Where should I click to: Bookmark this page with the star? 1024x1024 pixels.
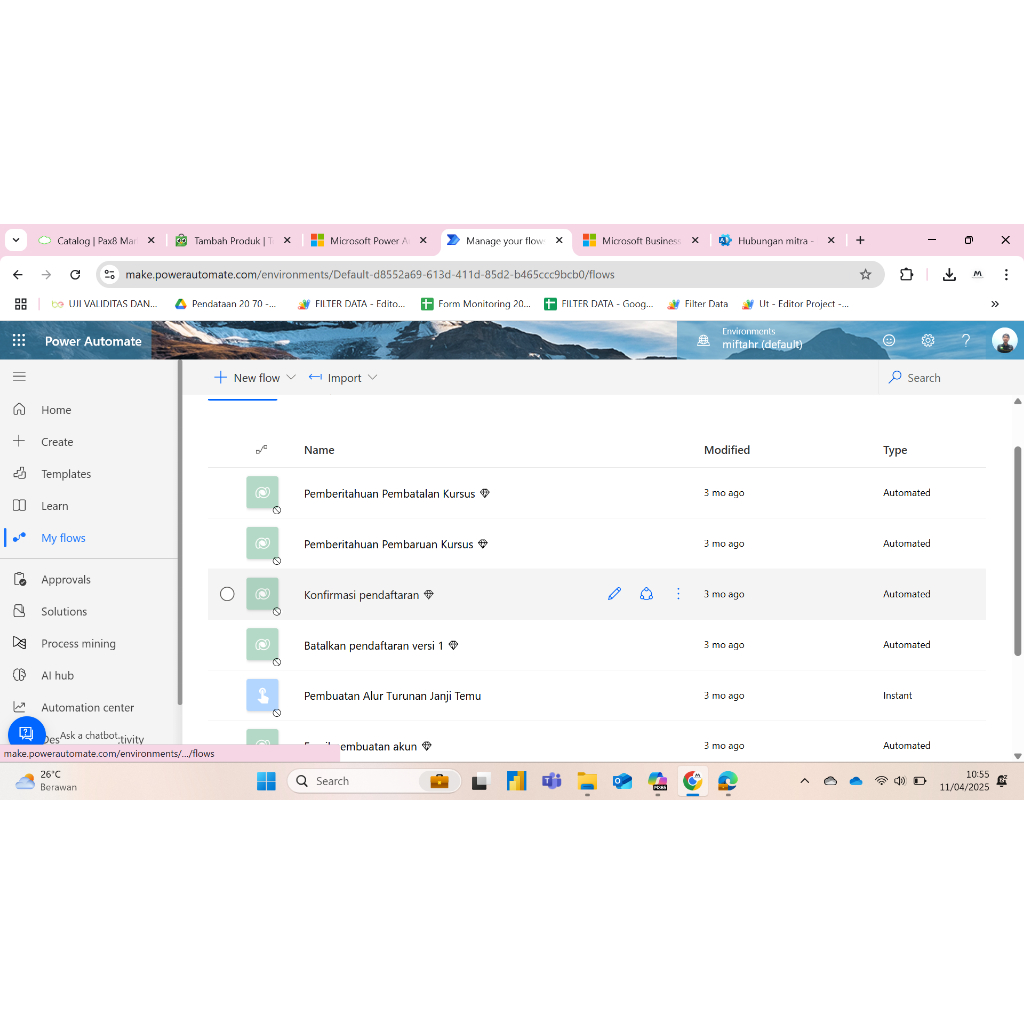(x=865, y=274)
